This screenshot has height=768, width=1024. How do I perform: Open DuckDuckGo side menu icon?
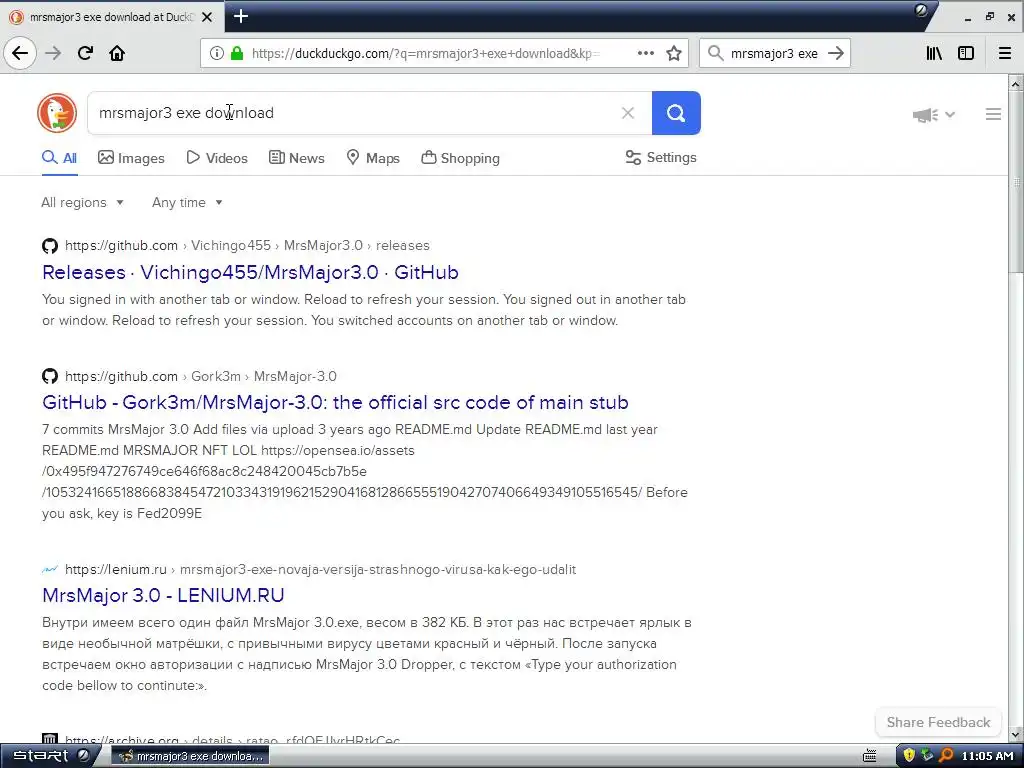coord(993,114)
